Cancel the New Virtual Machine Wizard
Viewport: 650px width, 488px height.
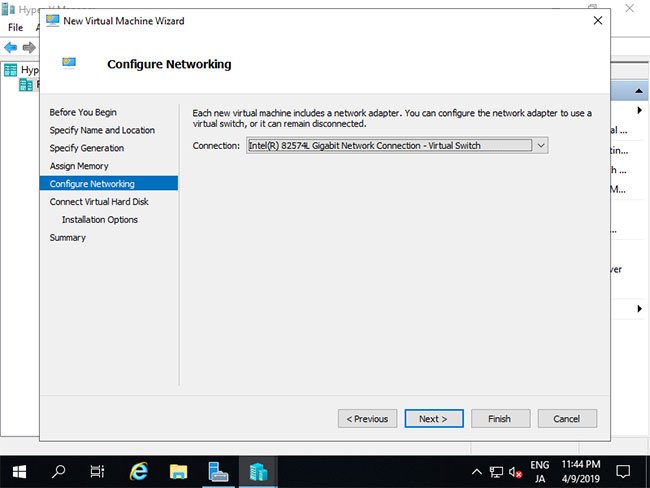pyautogui.click(x=567, y=419)
